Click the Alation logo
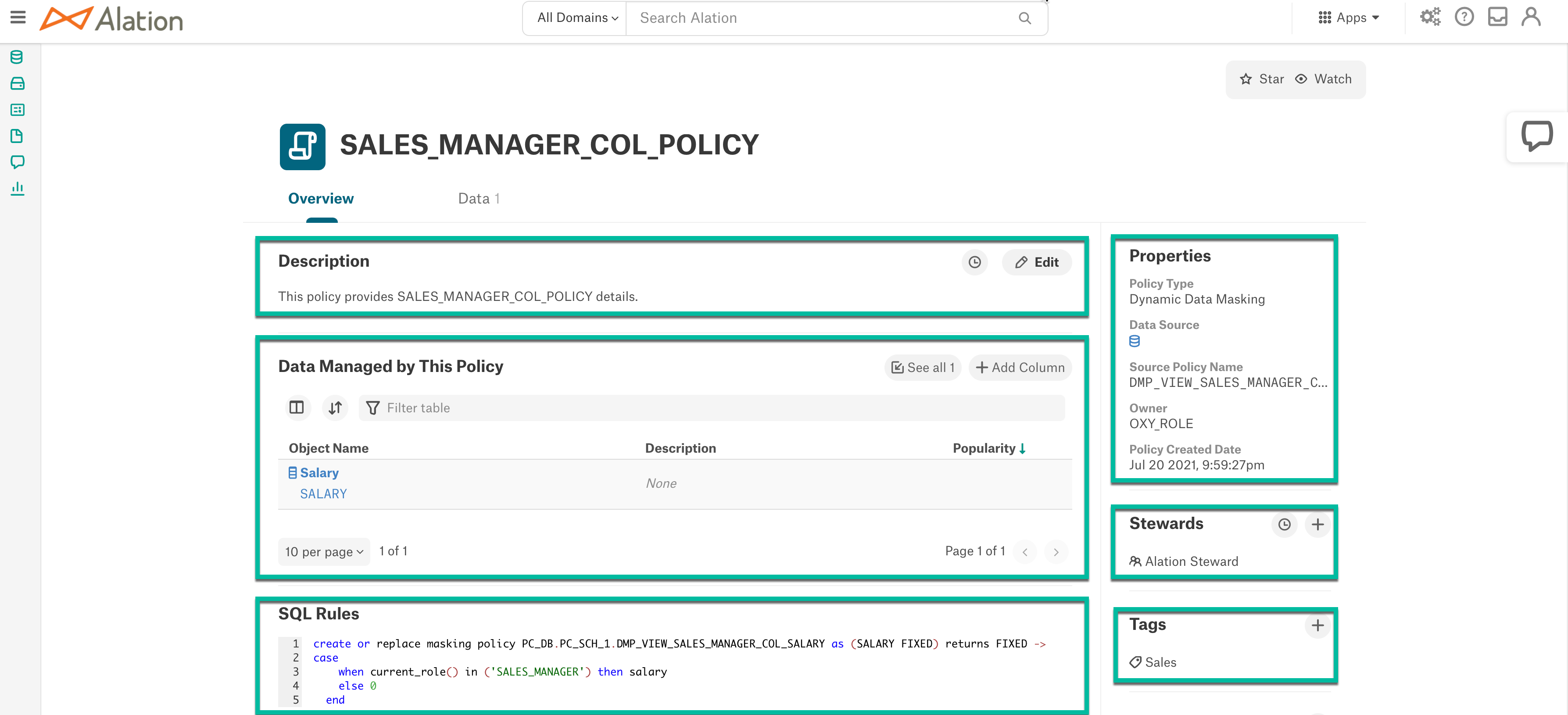This screenshot has height=715, width=1568. (111, 18)
